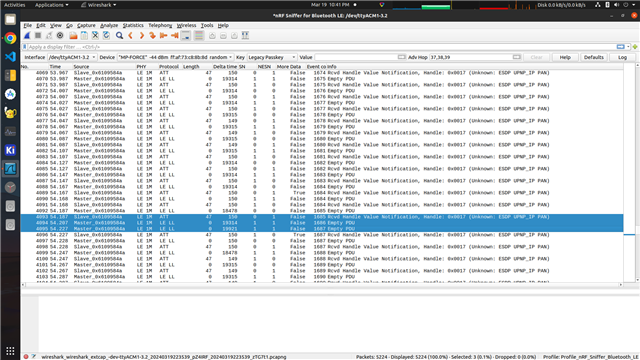
Task: Sort packets by the Time column header
Action: coord(55,67)
